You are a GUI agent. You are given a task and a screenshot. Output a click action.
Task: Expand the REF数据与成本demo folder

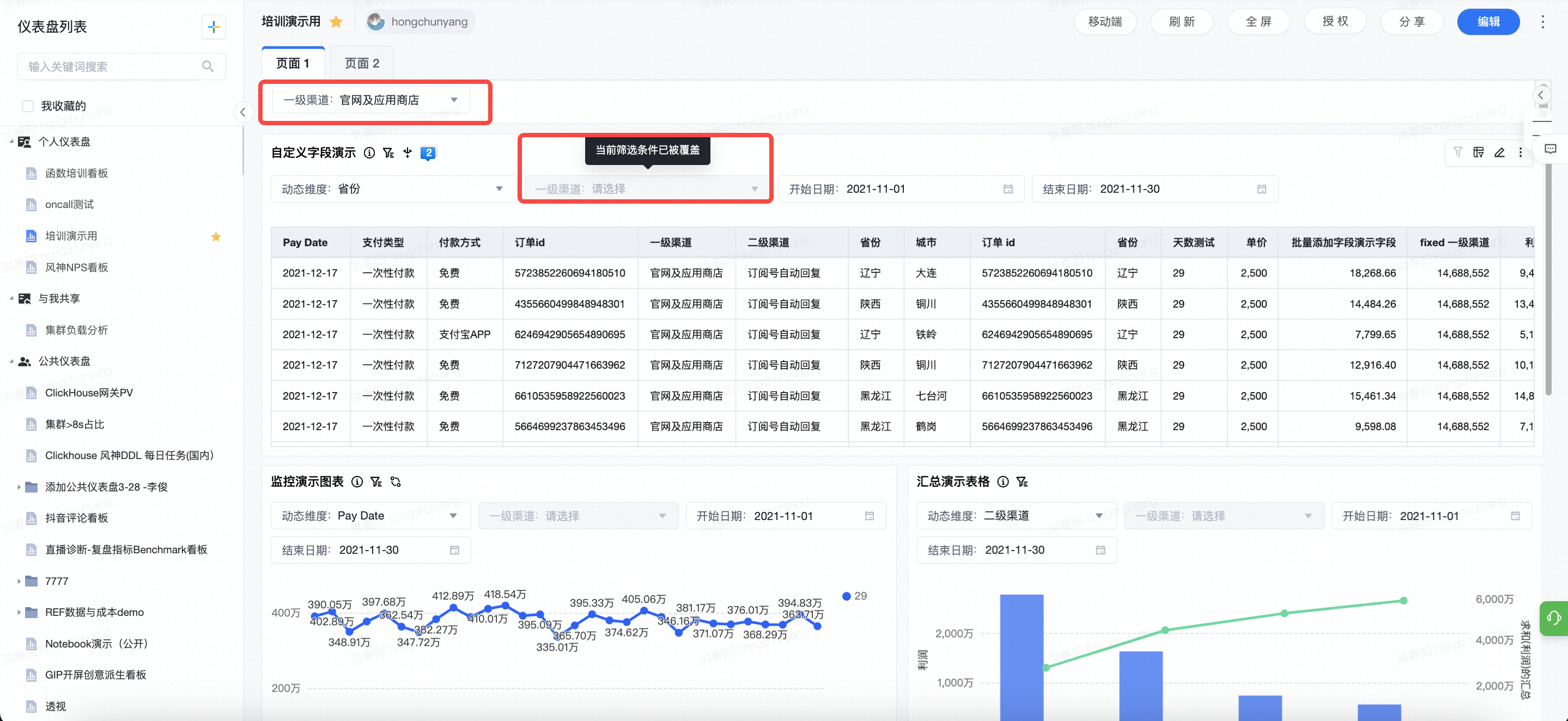(x=19, y=612)
